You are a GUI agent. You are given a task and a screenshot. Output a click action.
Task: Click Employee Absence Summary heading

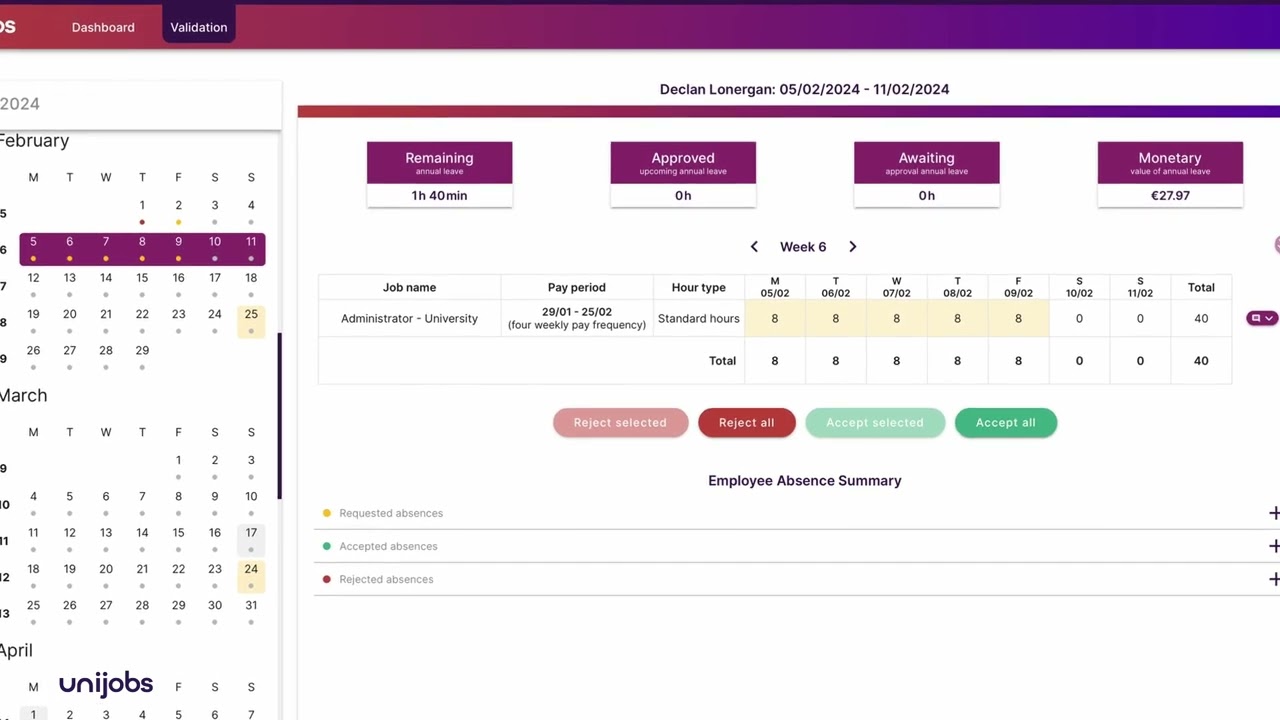pyautogui.click(x=805, y=481)
